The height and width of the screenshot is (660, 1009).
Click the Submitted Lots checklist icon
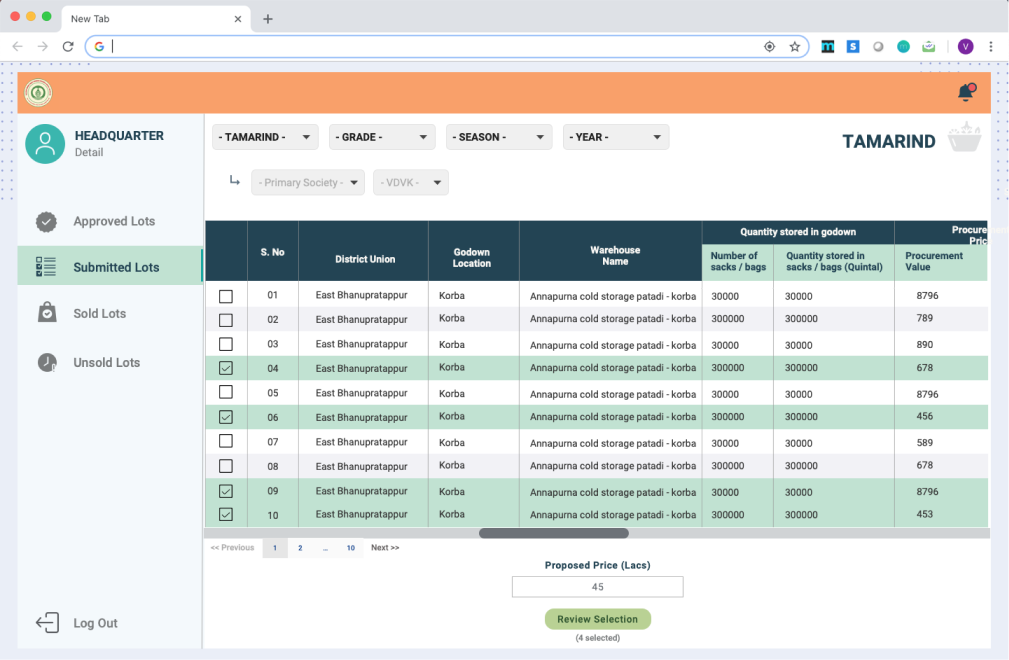click(46, 266)
